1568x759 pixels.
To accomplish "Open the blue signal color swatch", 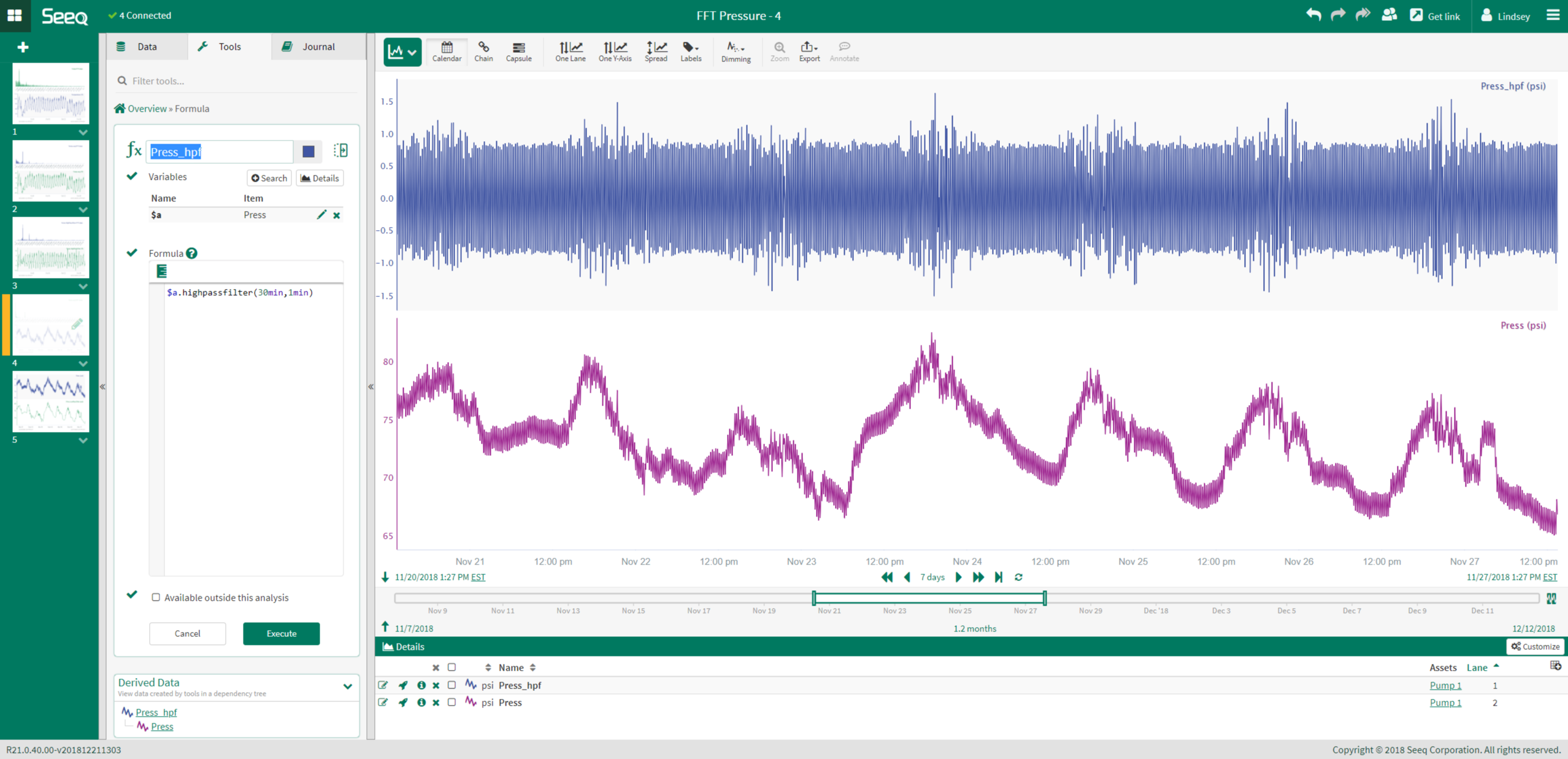I will [x=308, y=151].
